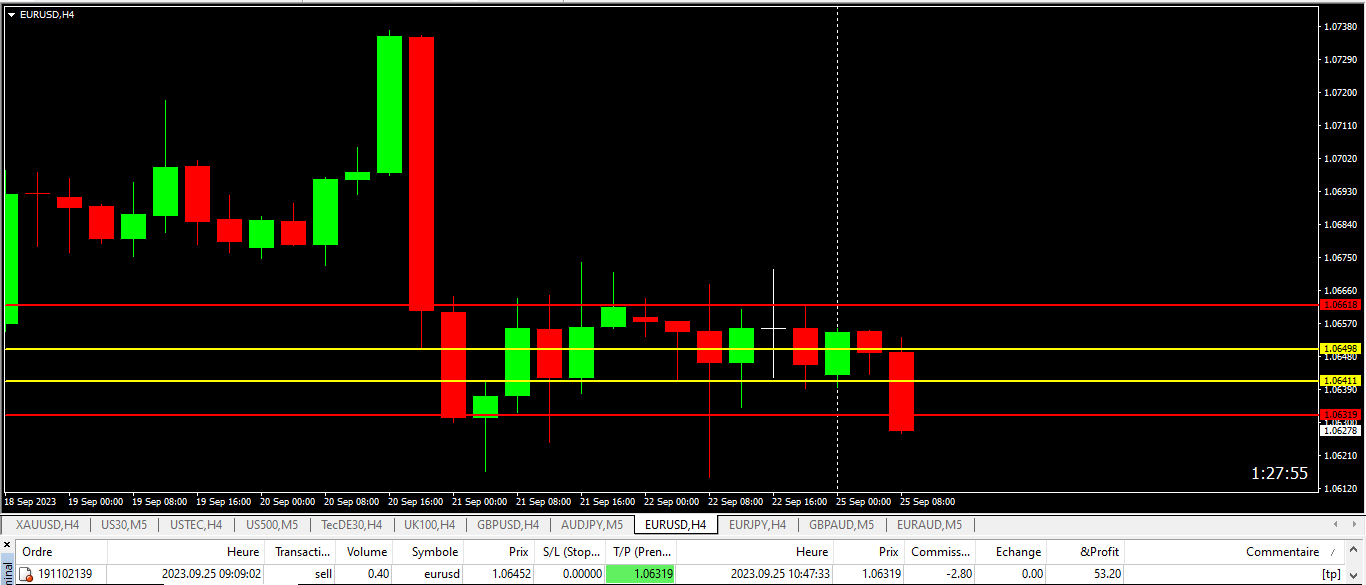
Task: Click the S/L (Stop... column header
Action: pyautogui.click(x=569, y=551)
